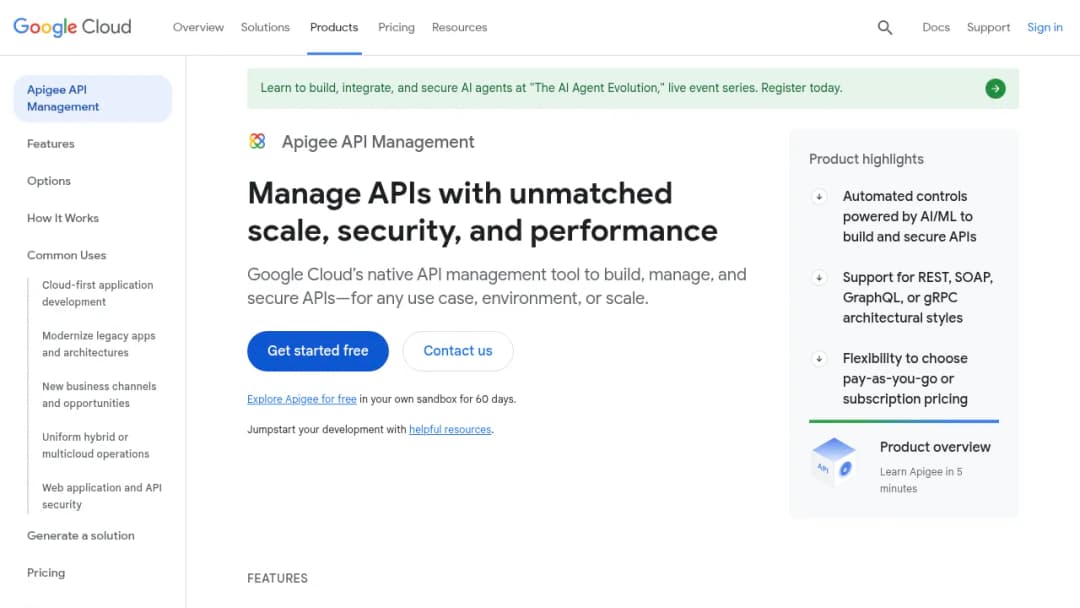Image resolution: width=1080 pixels, height=608 pixels.
Task: Expand the Flexibility to choose pricing highlight
Action: tap(819, 359)
